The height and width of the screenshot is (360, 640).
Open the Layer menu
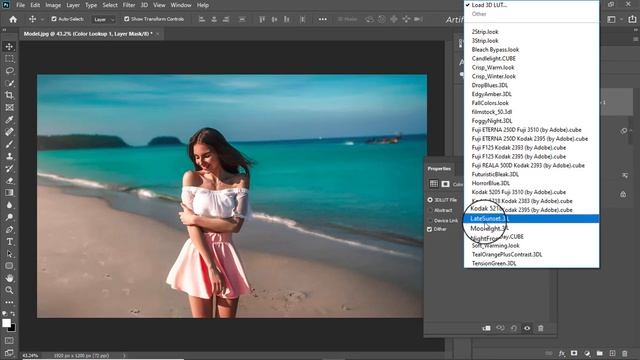point(73,5)
